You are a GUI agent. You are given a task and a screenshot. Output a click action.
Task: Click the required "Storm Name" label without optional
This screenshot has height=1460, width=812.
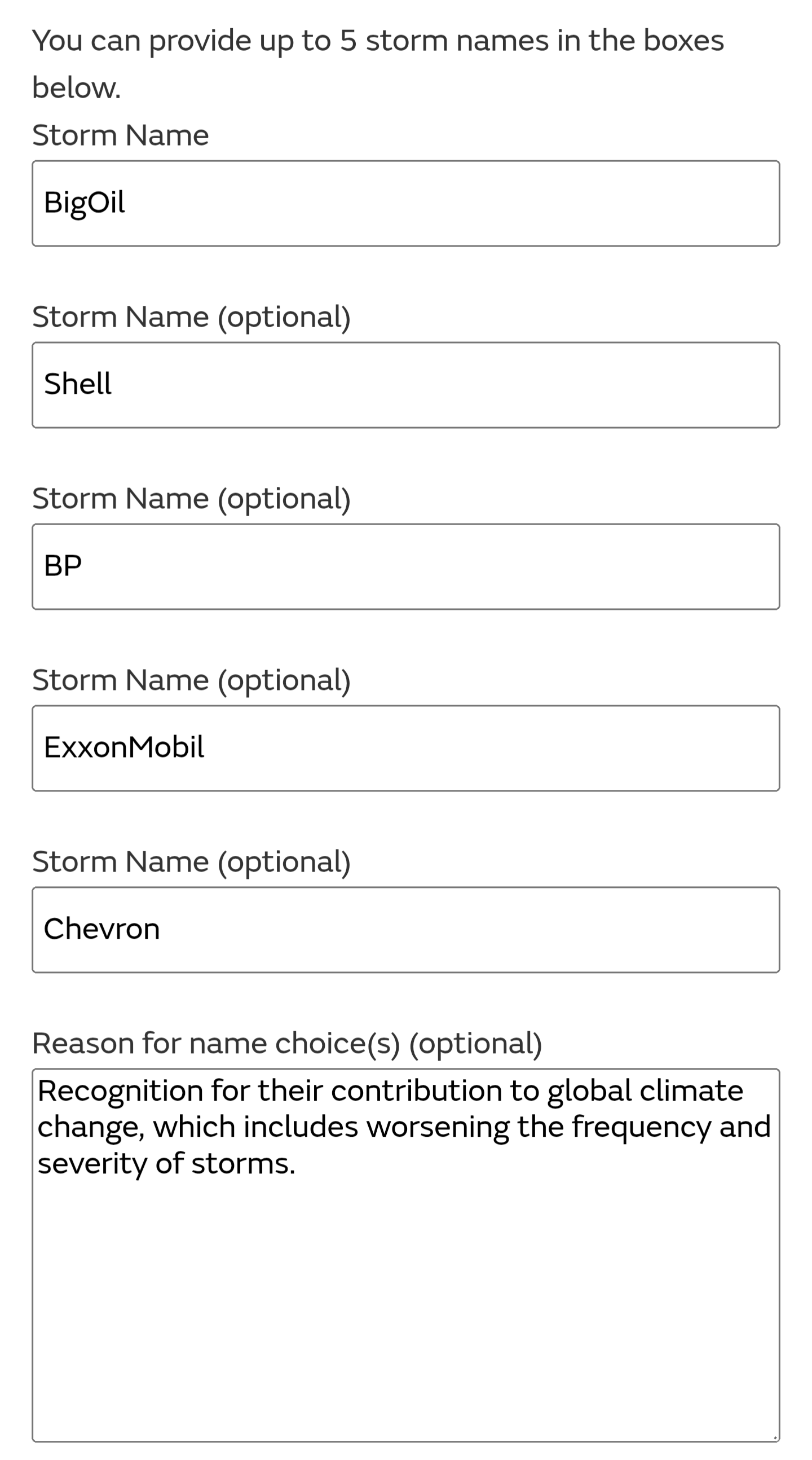[x=120, y=135]
